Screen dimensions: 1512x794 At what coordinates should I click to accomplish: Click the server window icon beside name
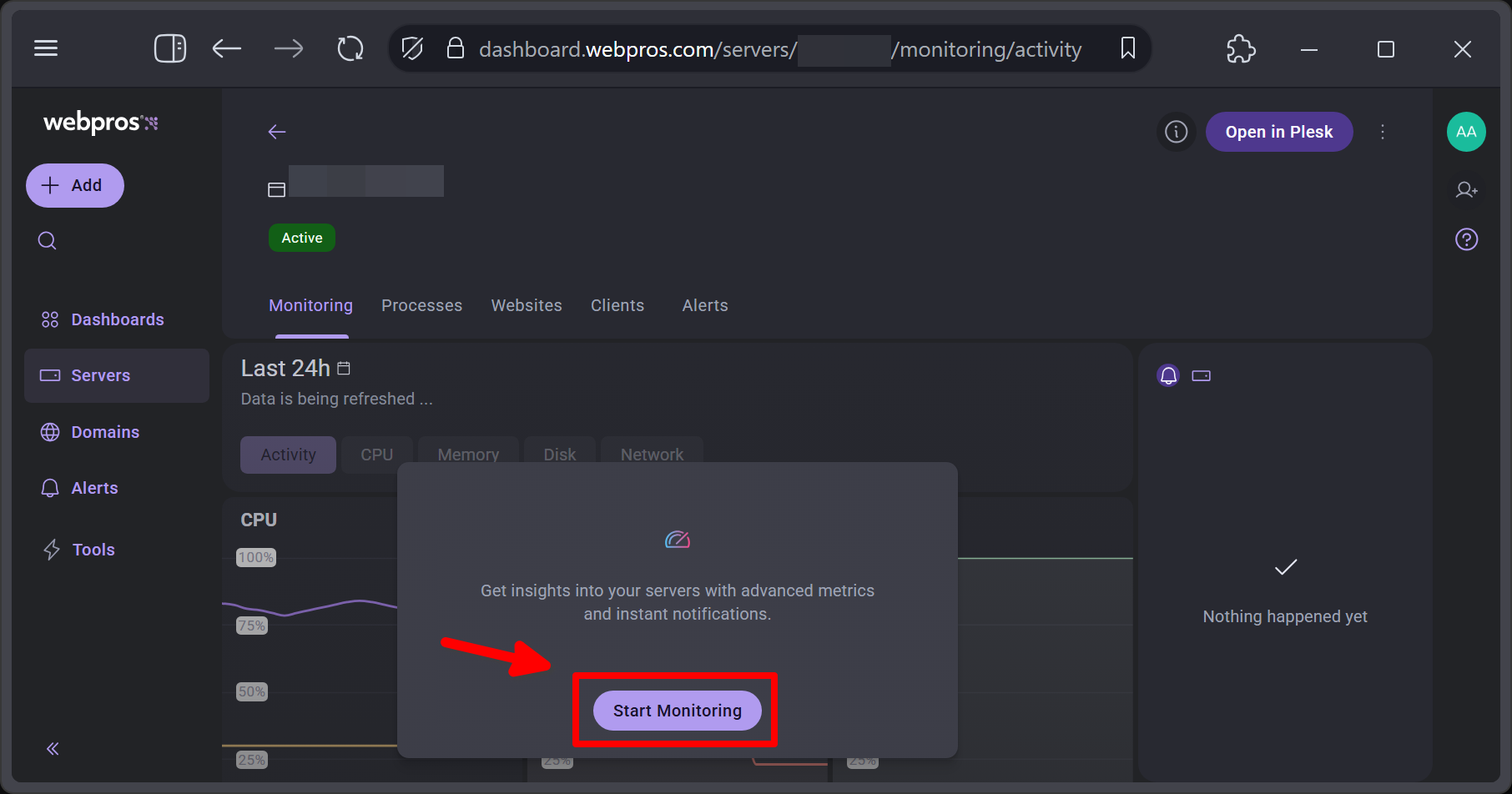click(x=276, y=190)
